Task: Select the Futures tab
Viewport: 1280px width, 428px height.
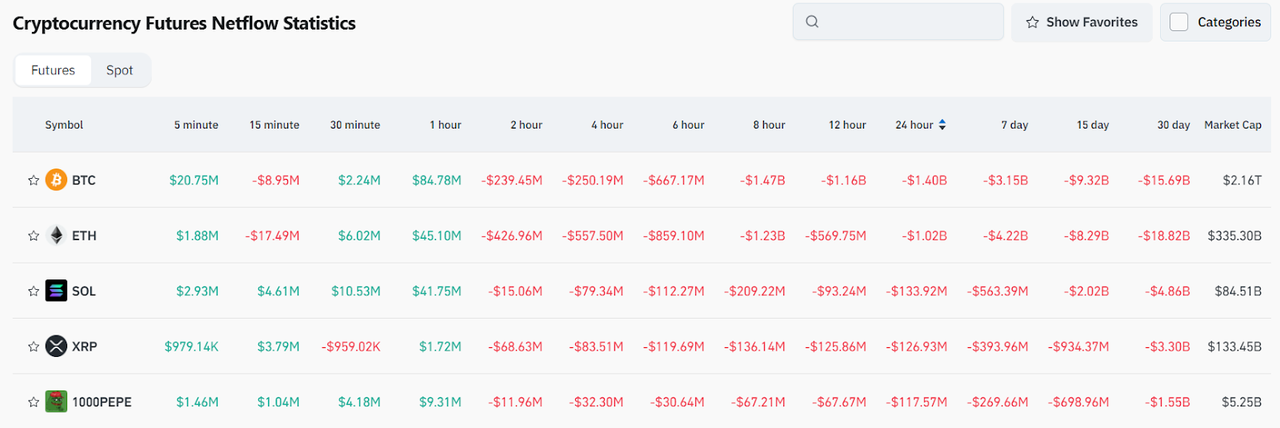Action: [53, 70]
